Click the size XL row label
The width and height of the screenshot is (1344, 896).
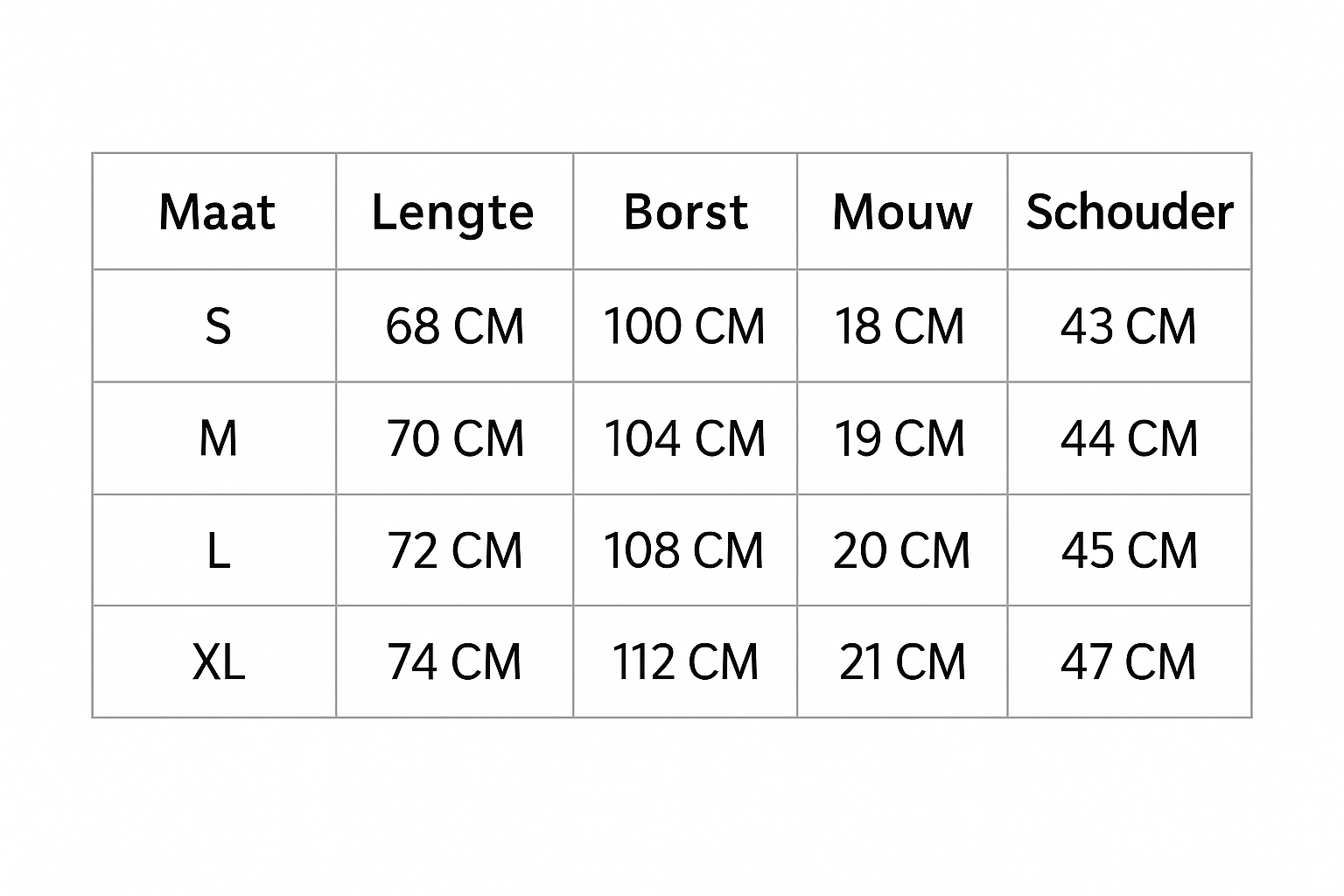tap(218, 661)
